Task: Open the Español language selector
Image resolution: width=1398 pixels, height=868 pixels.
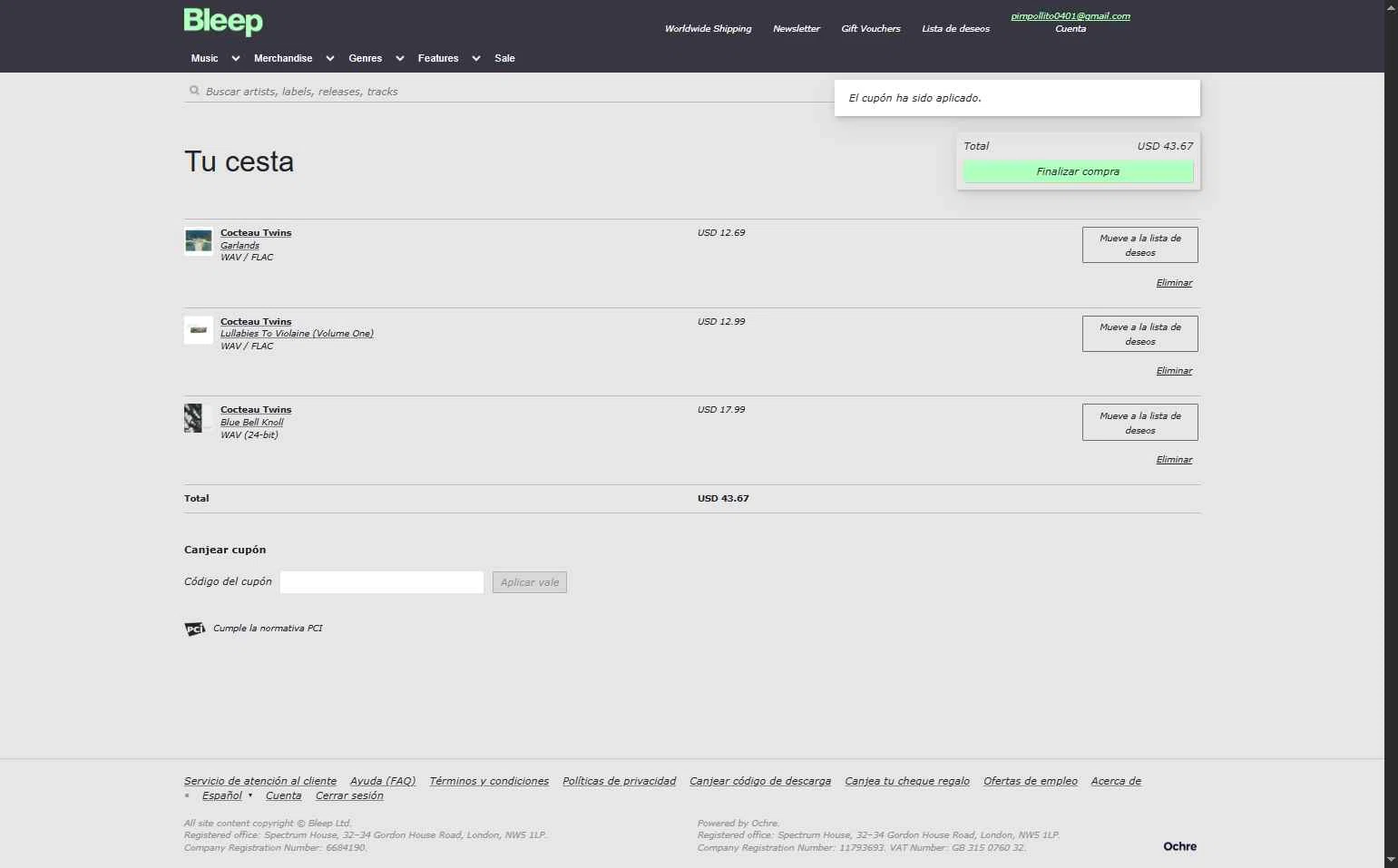Action: pyautogui.click(x=222, y=795)
